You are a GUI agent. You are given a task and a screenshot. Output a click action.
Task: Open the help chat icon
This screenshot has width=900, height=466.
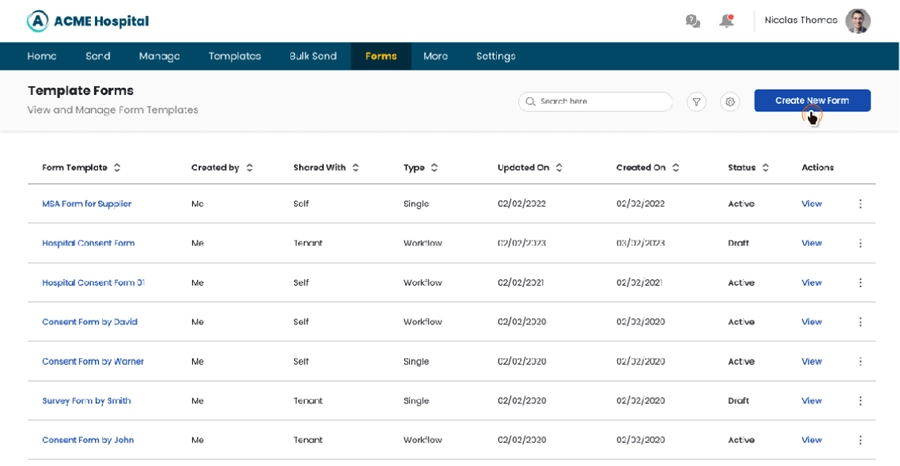693,21
